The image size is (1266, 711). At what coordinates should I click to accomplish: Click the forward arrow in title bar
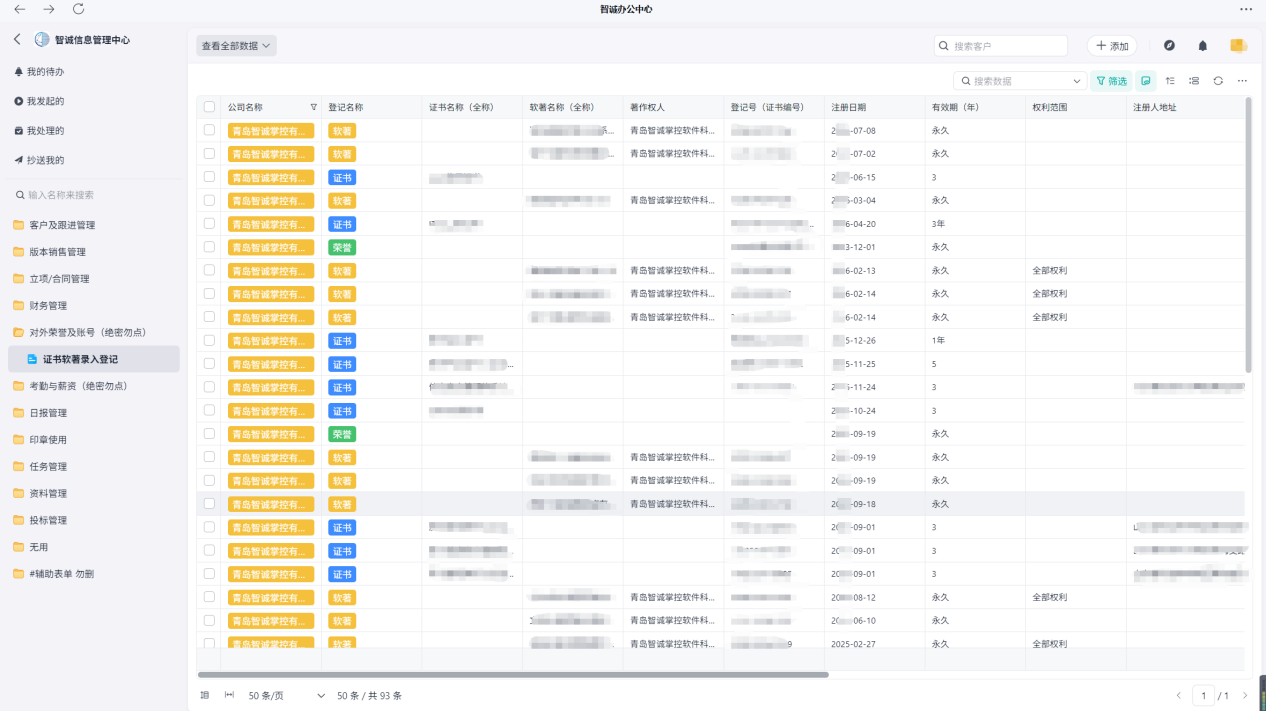pyautogui.click(x=49, y=9)
